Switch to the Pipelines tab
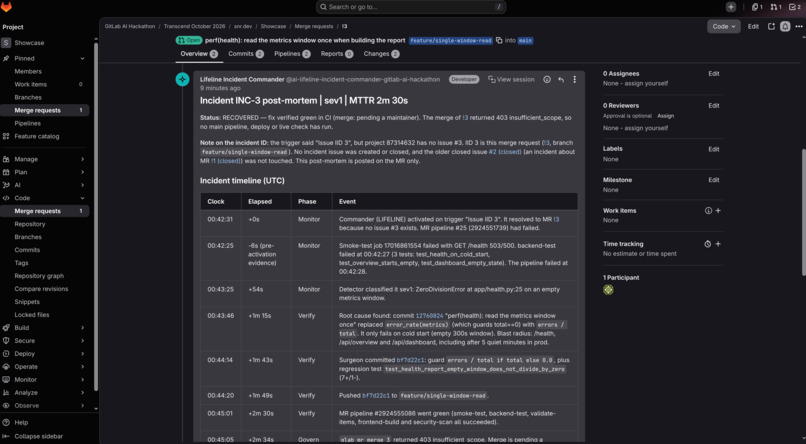Image resolution: width=806 pixels, height=444 pixels. [x=292, y=54]
